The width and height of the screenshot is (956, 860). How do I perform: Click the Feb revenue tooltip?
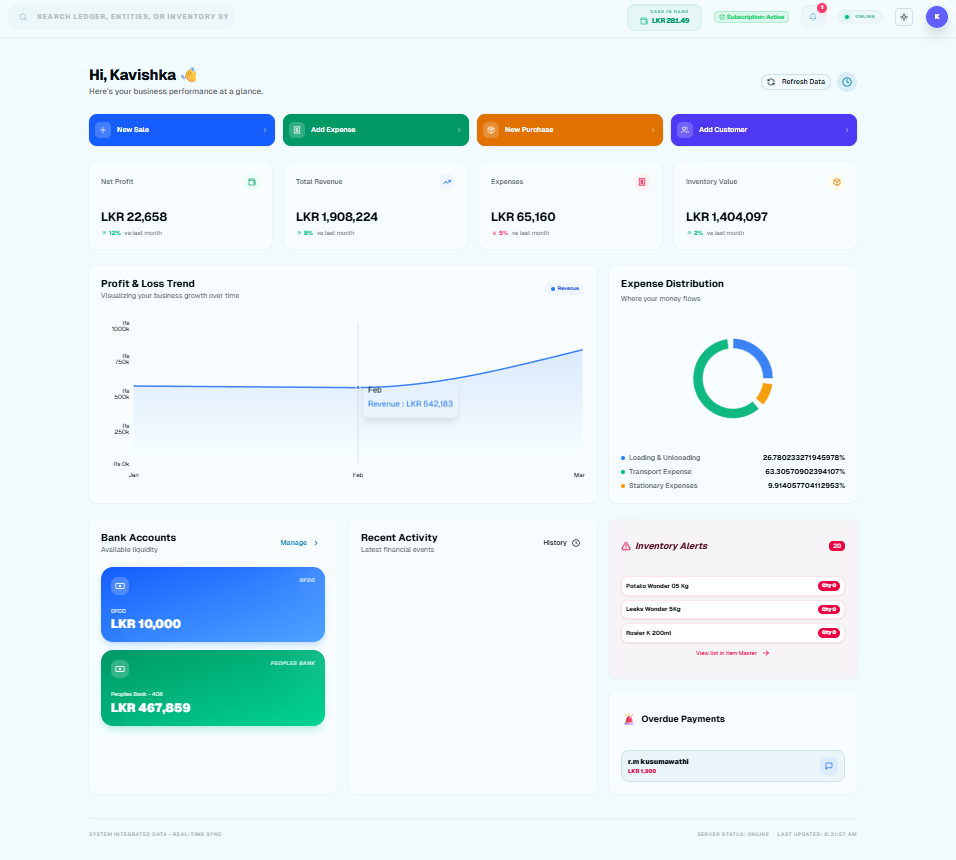(x=410, y=401)
